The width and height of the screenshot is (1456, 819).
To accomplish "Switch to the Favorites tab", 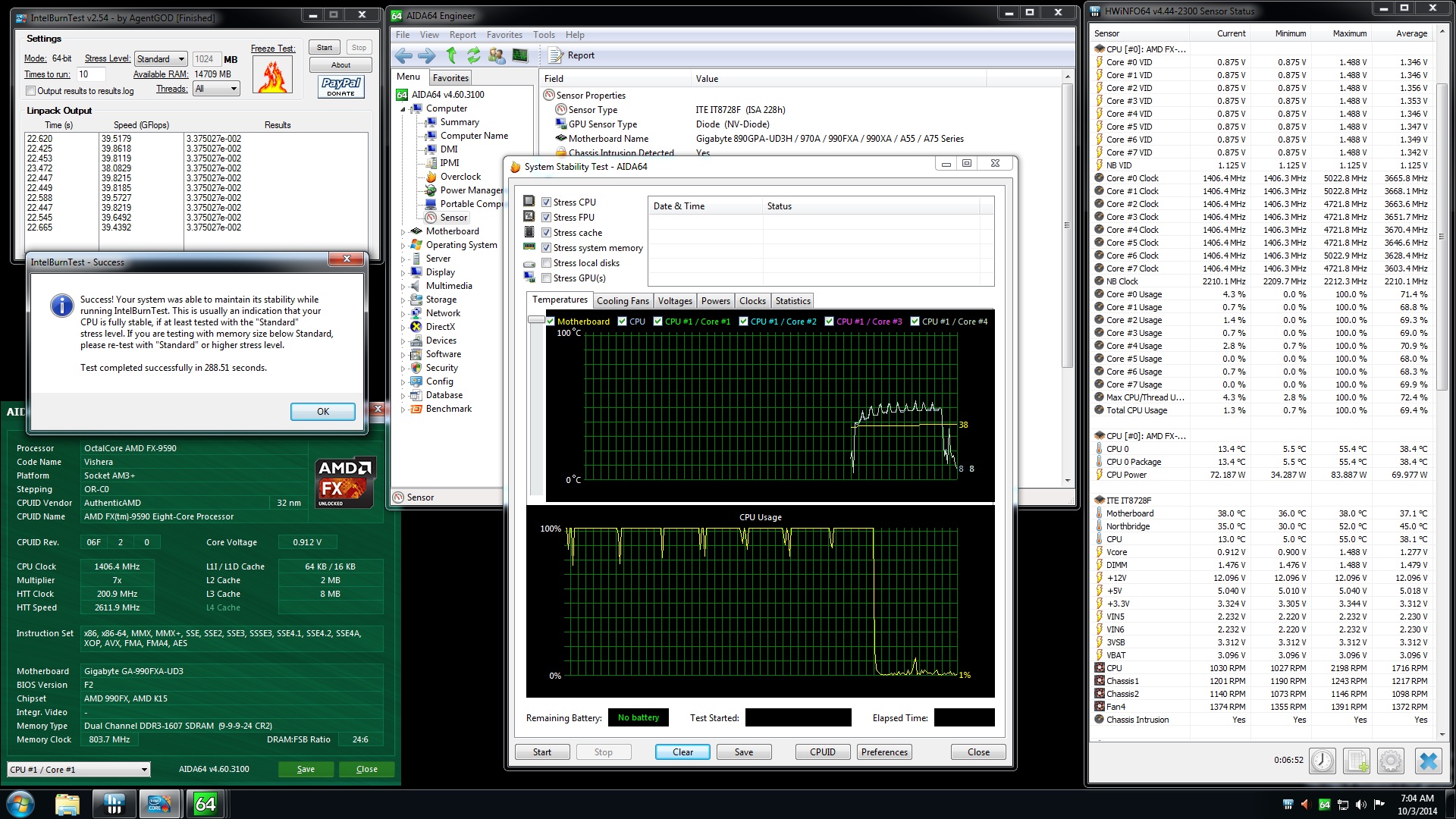I will click(x=450, y=78).
